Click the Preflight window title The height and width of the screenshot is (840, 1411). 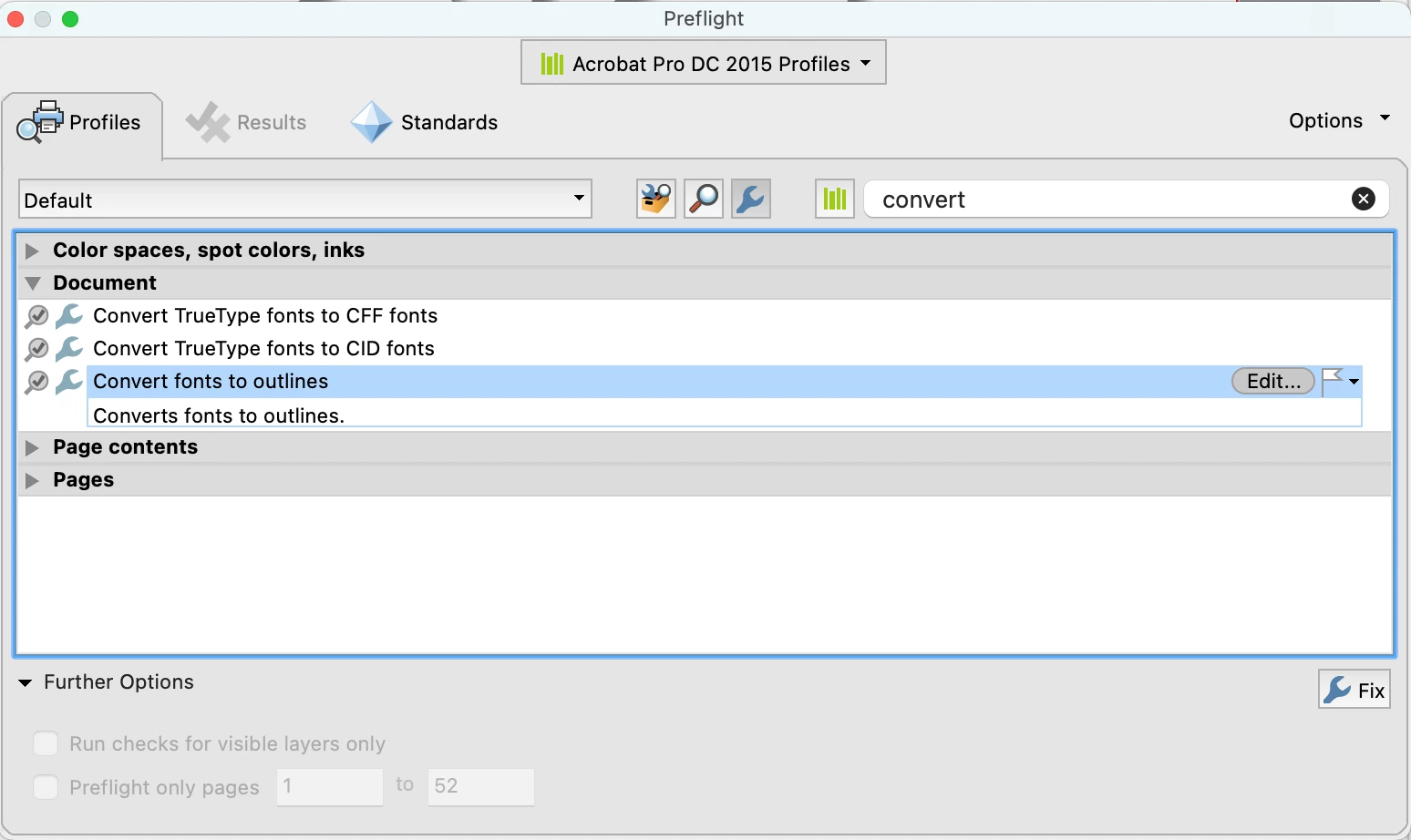704,18
